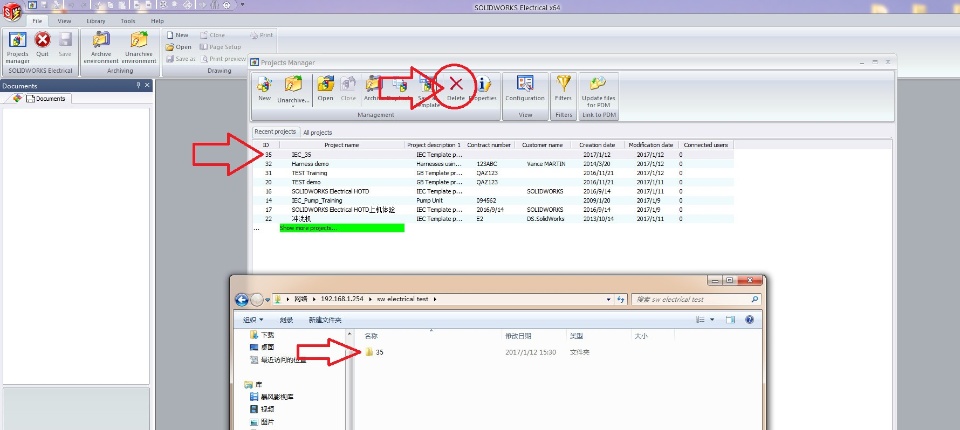Select Harness demo project row
Viewport: 960px width, 430px height.
[x=492, y=164]
